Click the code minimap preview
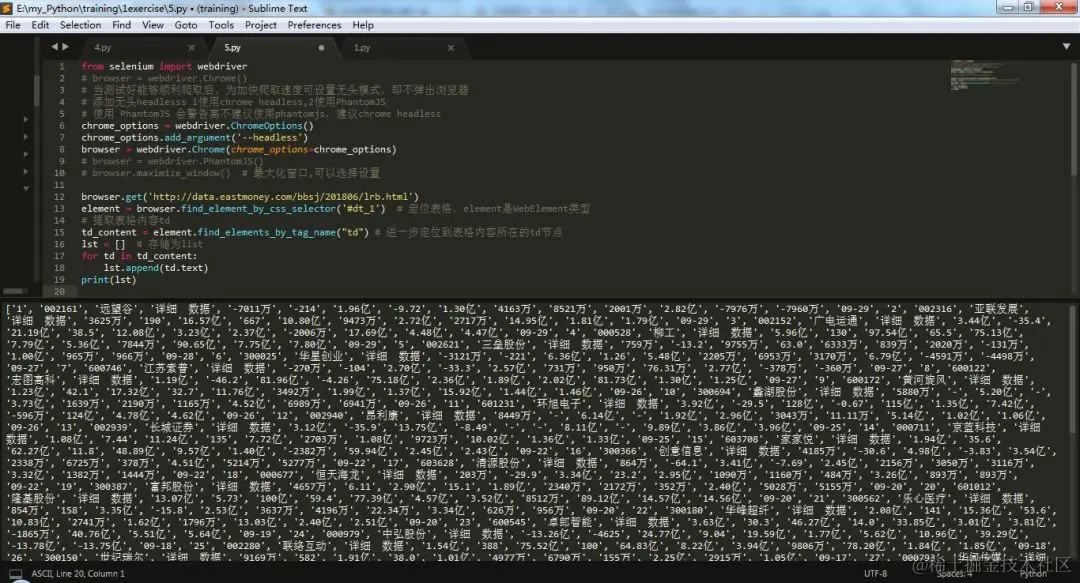Image resolution: width=1080 pixels, height=583 pixels. pyautogui.click(x=984, y=76)
